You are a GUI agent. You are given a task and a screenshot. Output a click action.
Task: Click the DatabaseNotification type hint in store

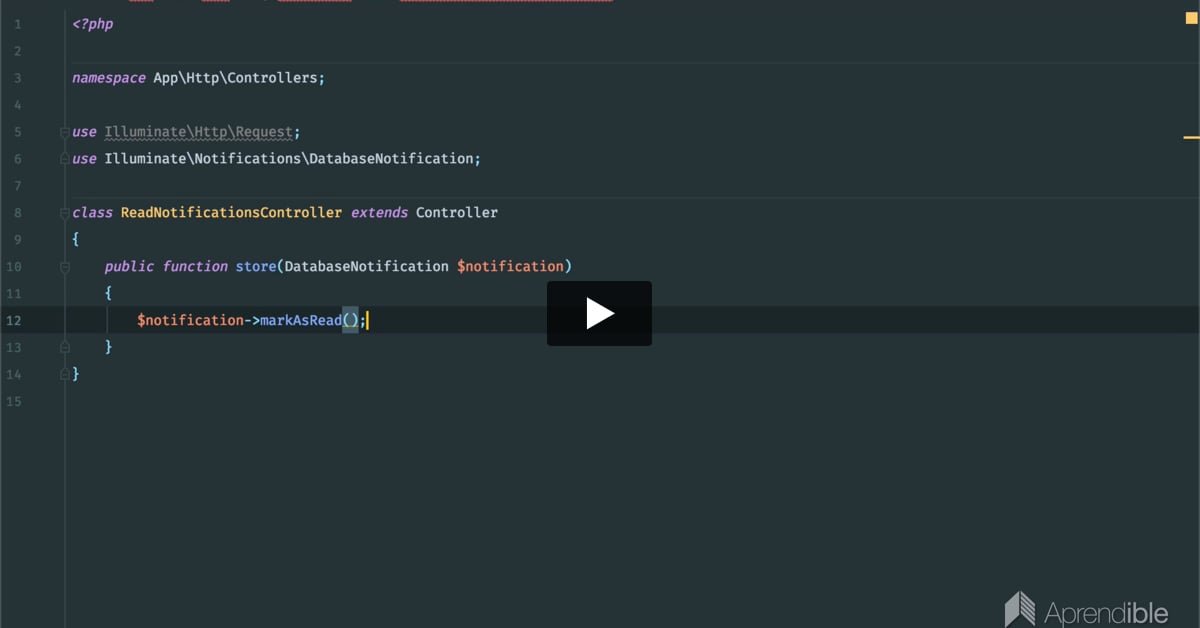tap(367, 266)
